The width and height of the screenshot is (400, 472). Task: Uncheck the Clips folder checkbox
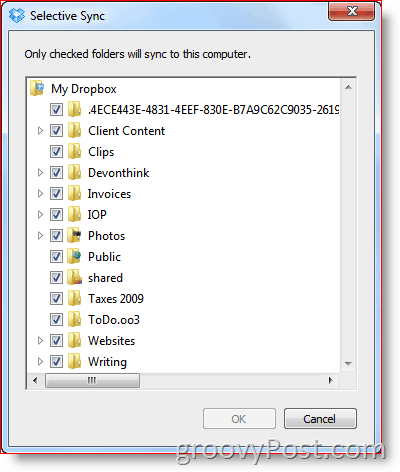tap(56, 152)
